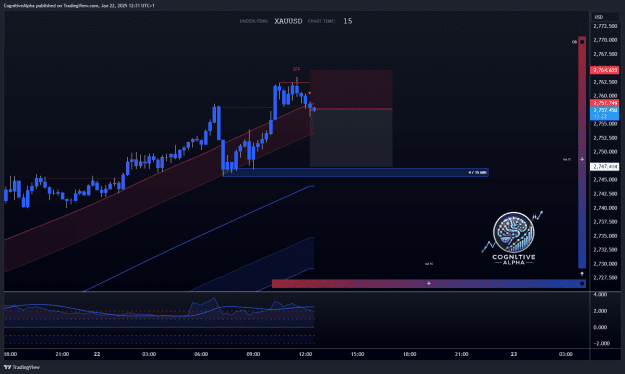Click the 2,745.000 price axis label
This screenshot has width=625, height=374.
pyautogui.click(x=605, y=179)
